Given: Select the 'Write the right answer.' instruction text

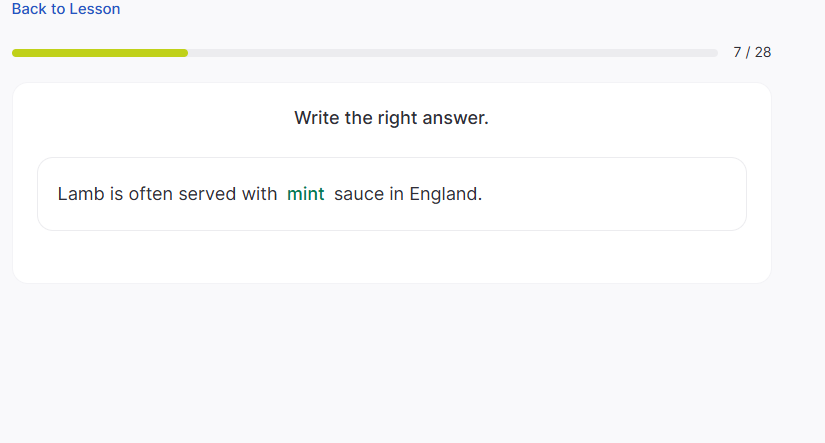Looking at the screenshot, I should tap(391, 118).
